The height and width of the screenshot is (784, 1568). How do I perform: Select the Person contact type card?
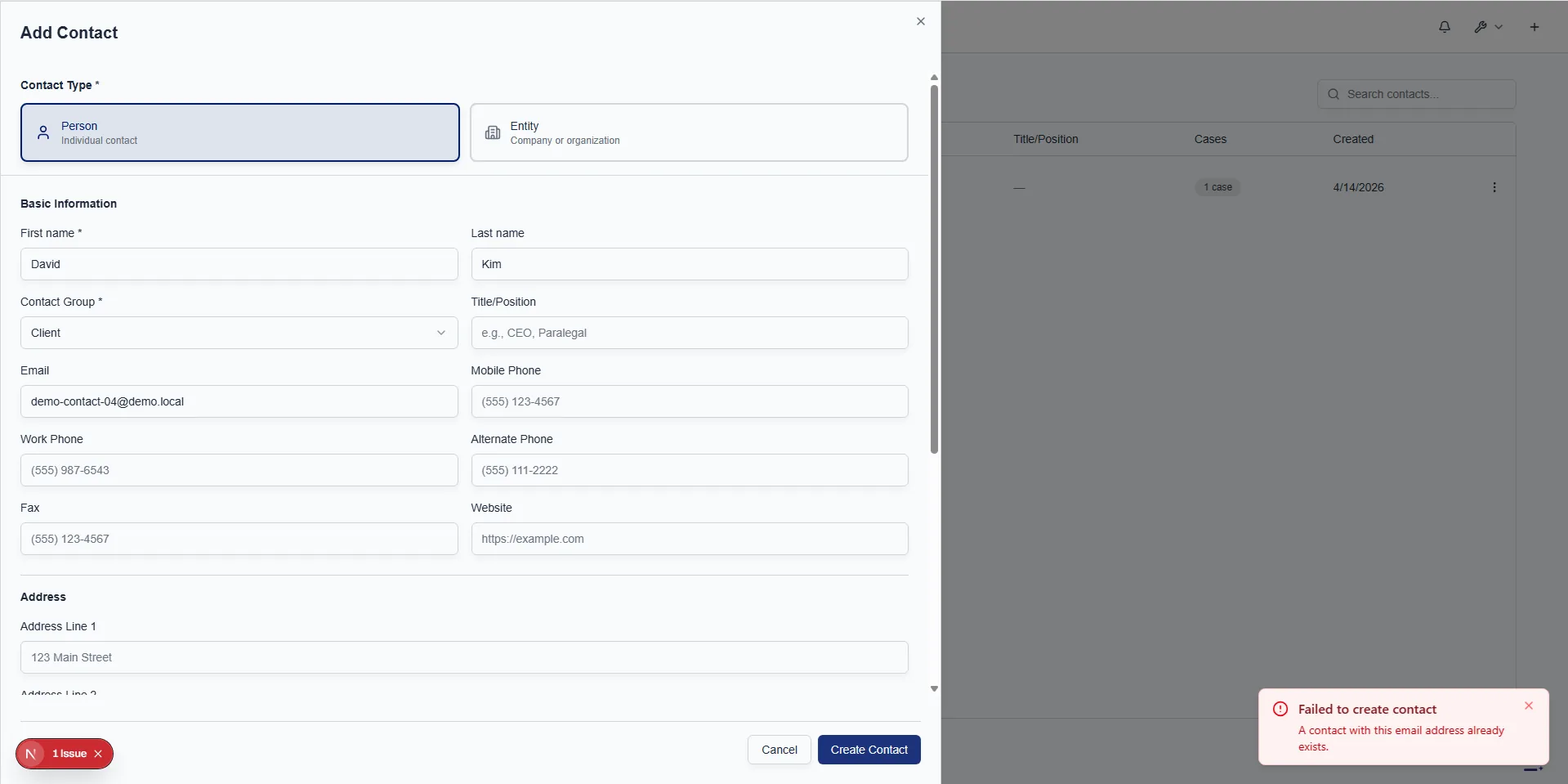coord(240,132)
